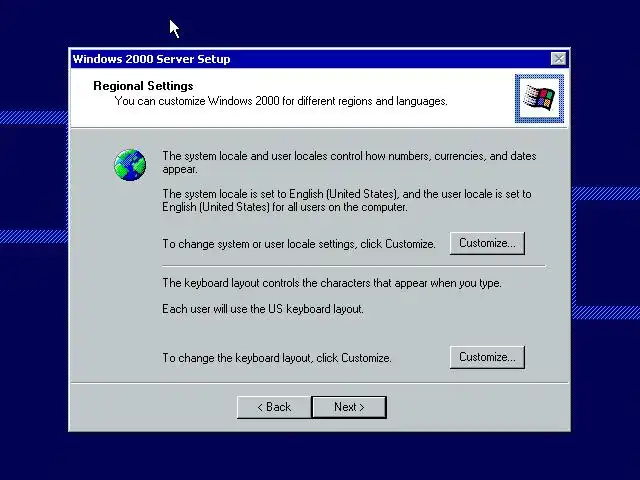Click the 'Windows 2000 Server Setup' title bar
This screenshot has width=640, height=480.
pyautogui.click(x=319, y=59)
